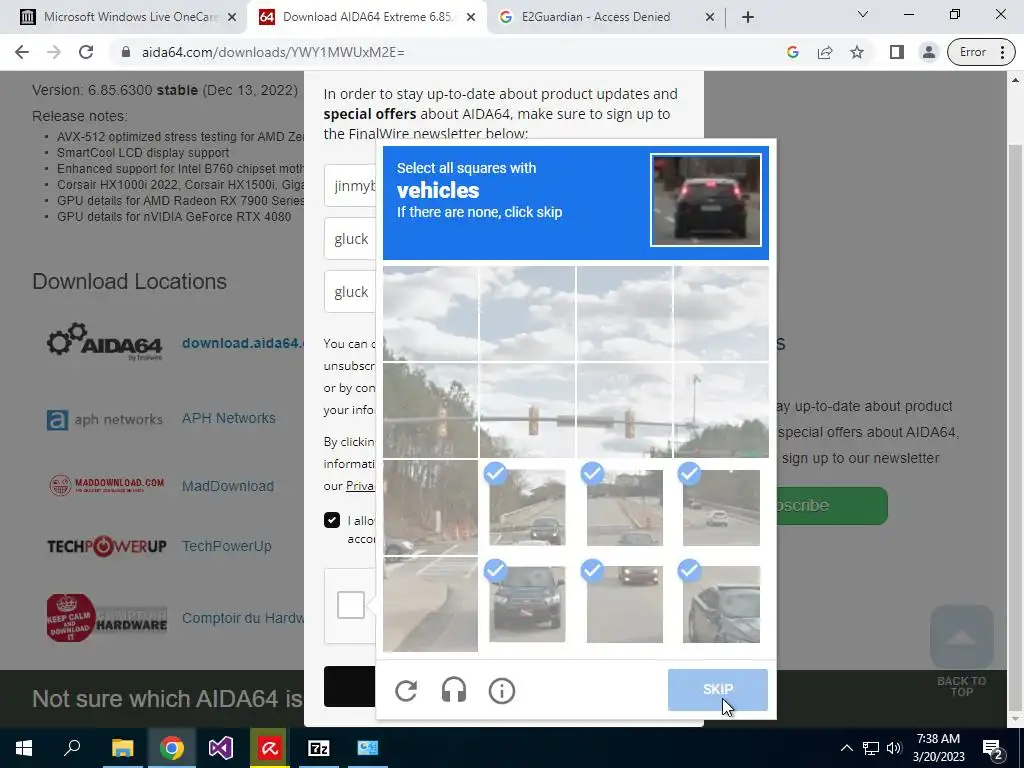This screenshot has height=768, width=1024.
Task: Open the APH Networks download link
Action: [229, 418]
